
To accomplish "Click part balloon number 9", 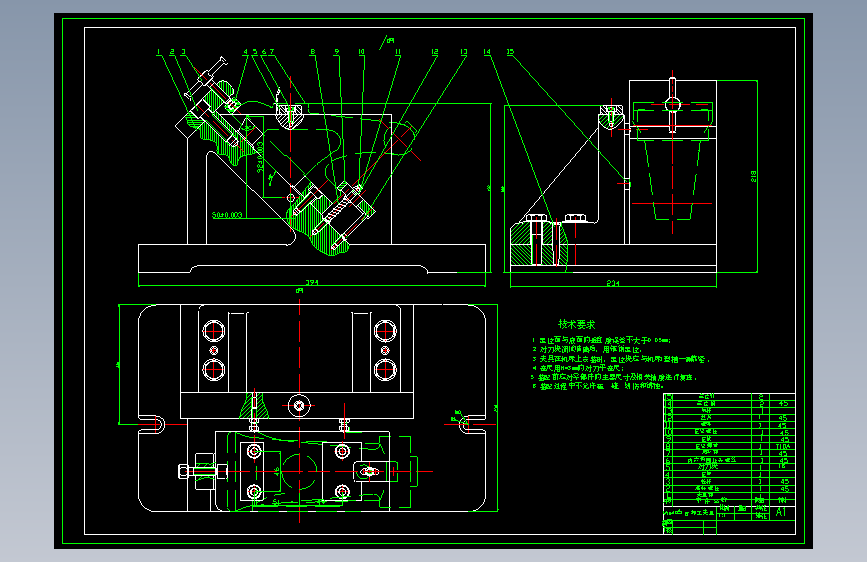I will point(337,52).
